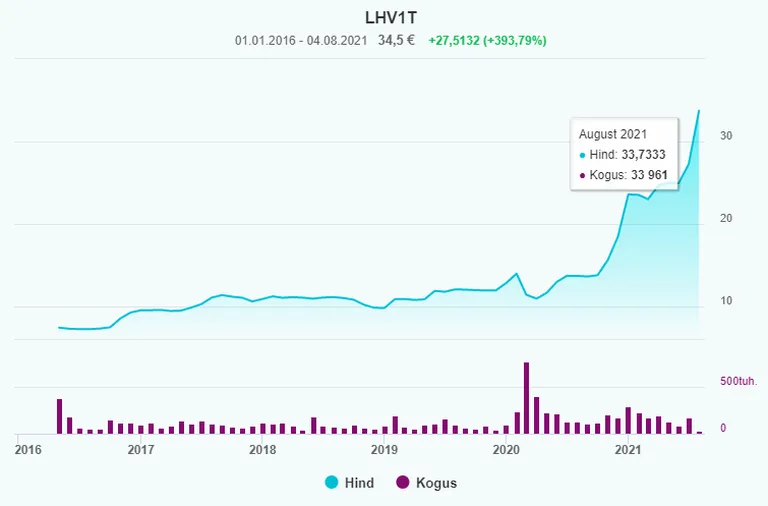Click the cyan Hind legend circle

332,482
